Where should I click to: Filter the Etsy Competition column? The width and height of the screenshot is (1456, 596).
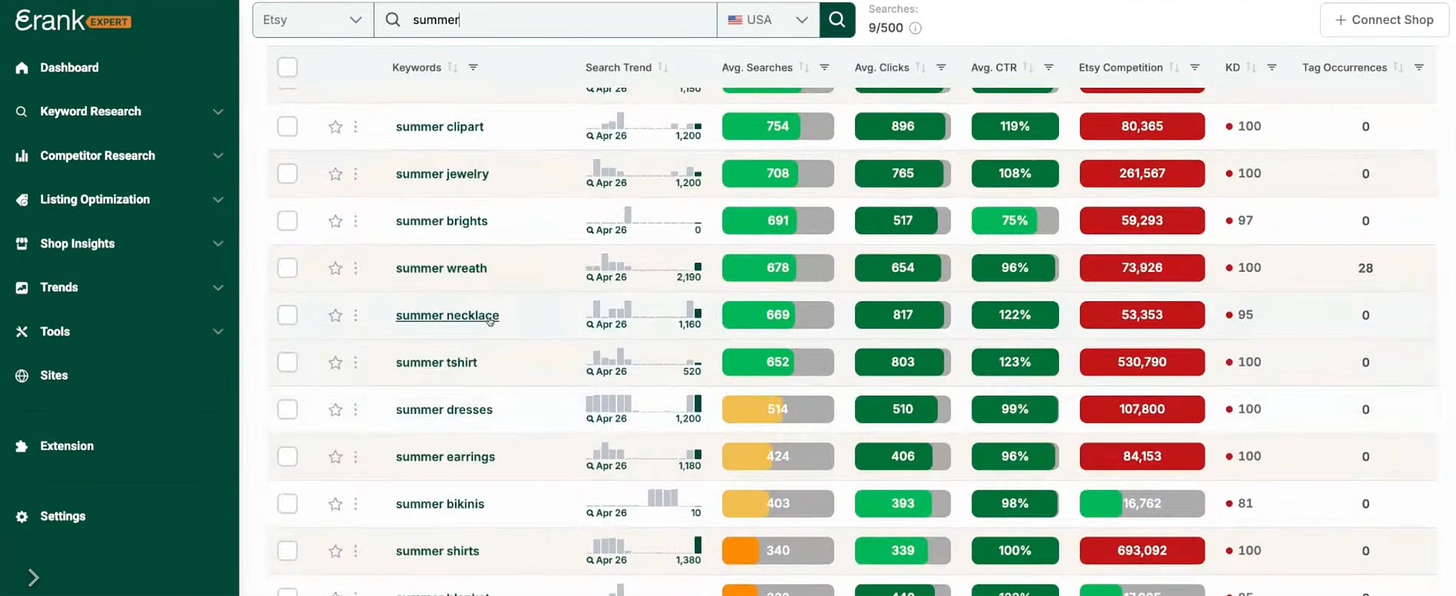pyautogui.click(x=1194, y=68)
